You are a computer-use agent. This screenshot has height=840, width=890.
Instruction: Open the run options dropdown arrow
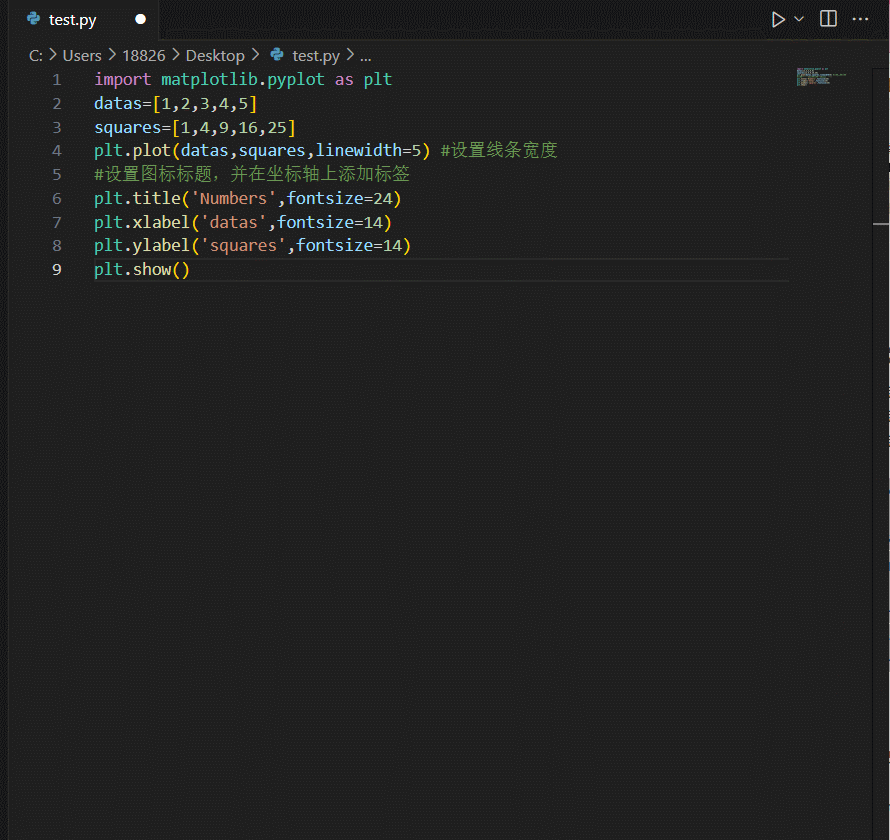pos(799,19)
